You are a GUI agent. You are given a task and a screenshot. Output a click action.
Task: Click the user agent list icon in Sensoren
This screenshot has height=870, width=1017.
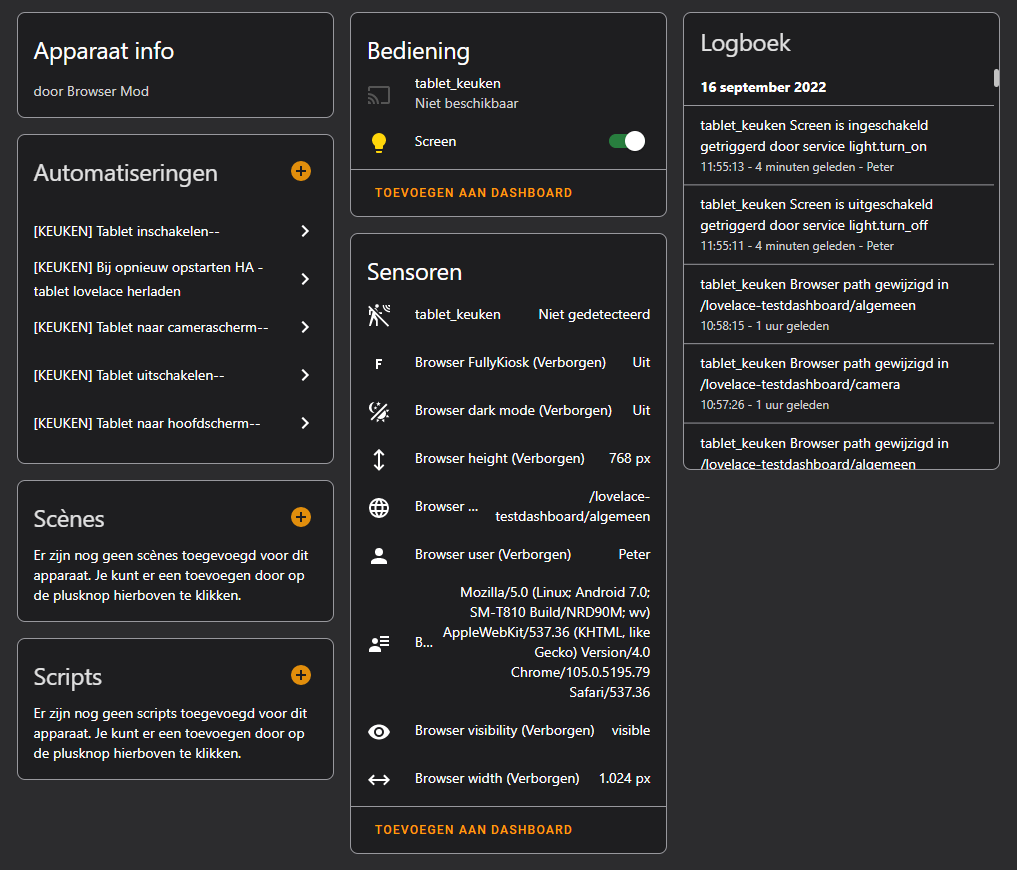click(x=379, y=642)
